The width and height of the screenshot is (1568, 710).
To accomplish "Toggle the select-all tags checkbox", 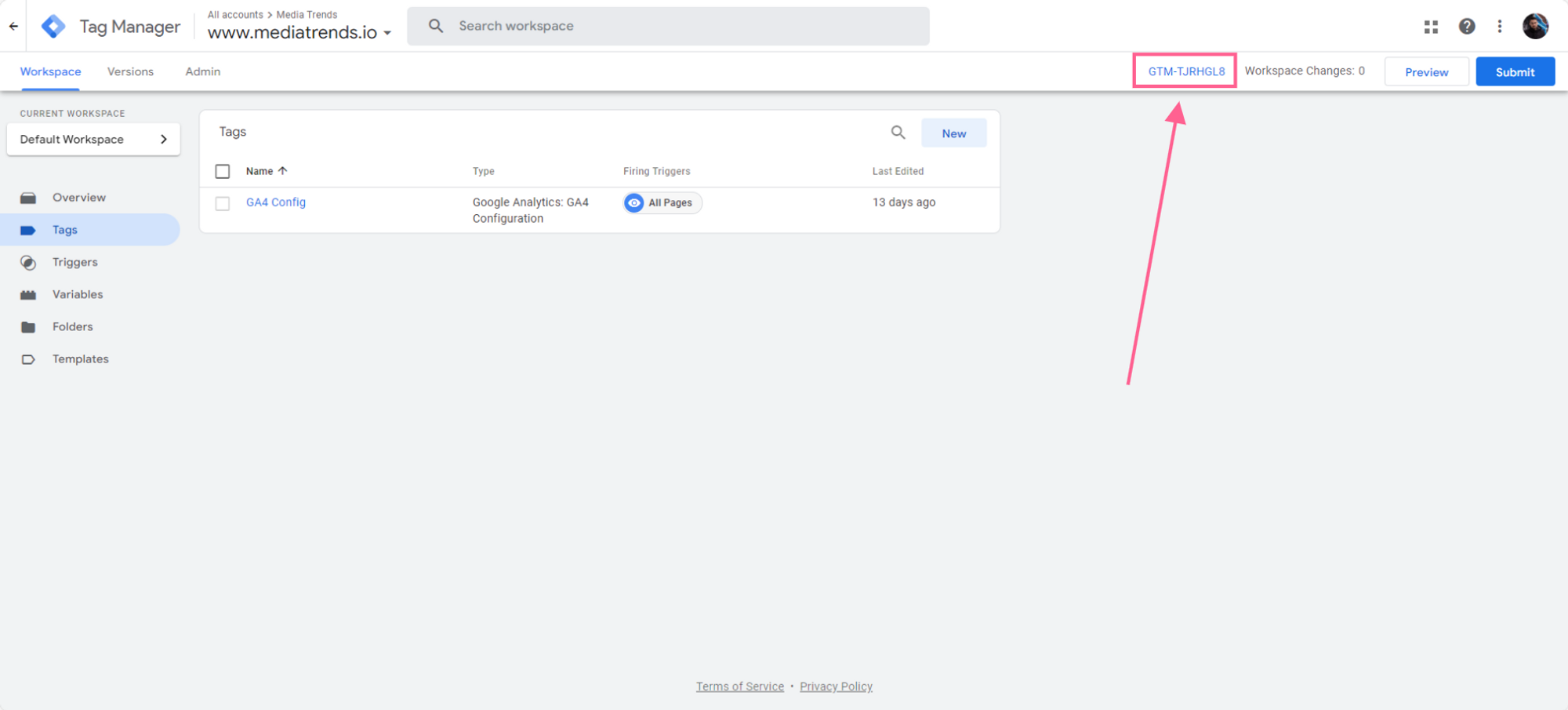I will pyautogui.click(x=223, y=171).
